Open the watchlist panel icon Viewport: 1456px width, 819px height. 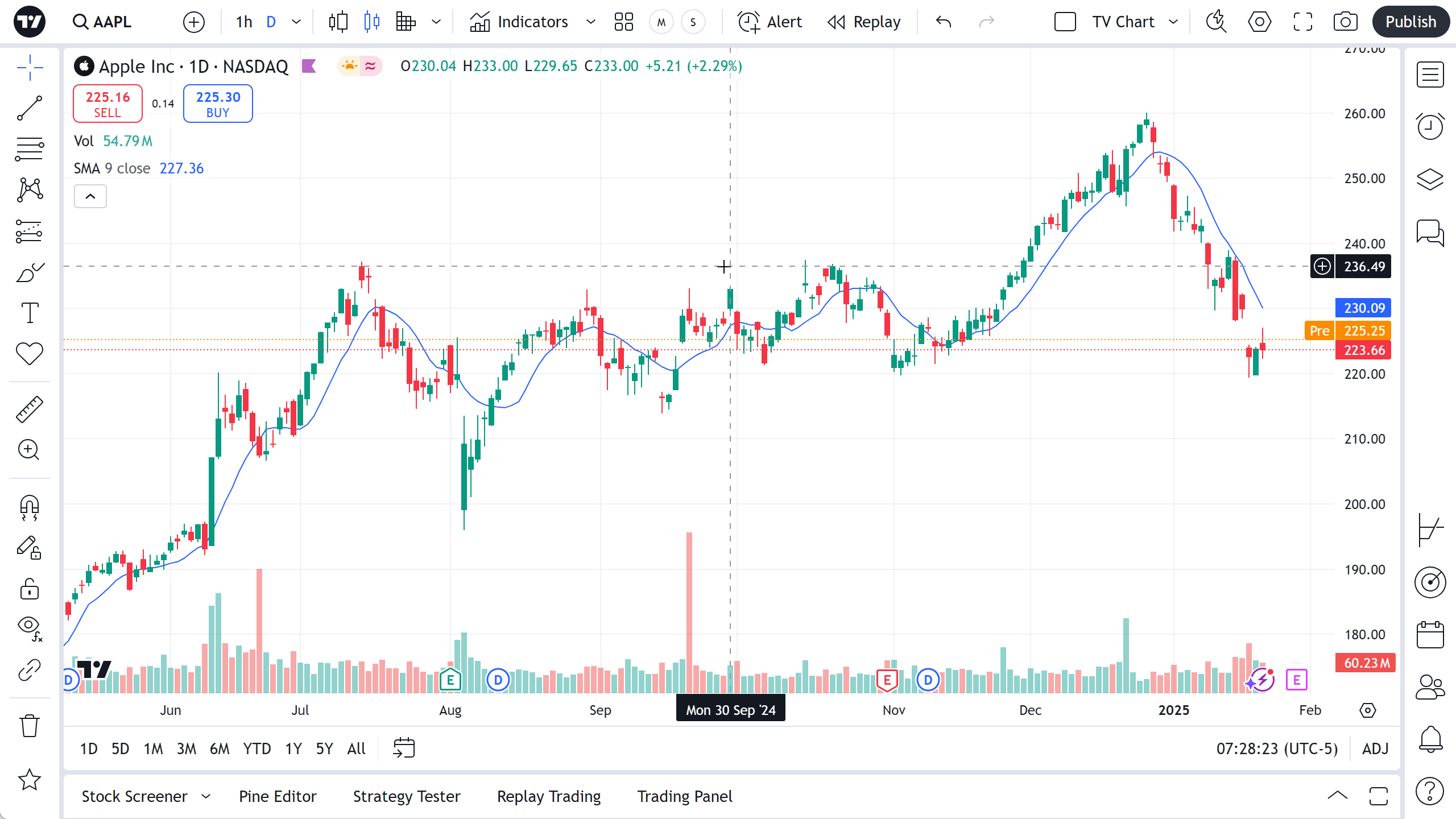coord(1430,75)
